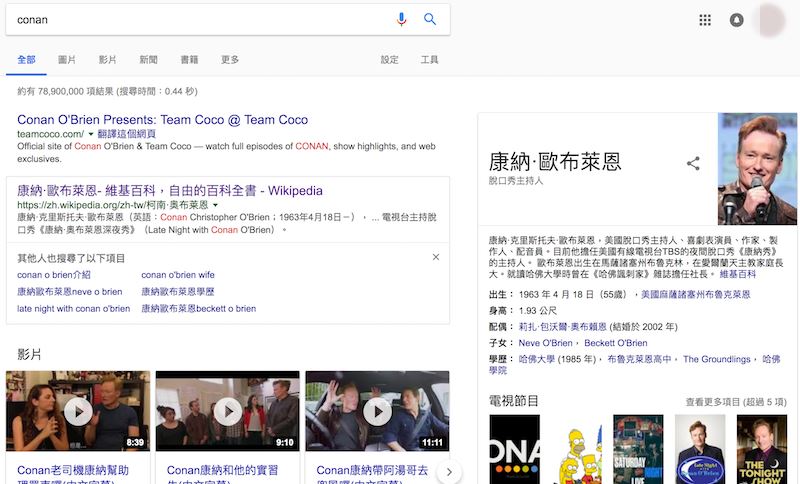Switch to the 新聞 tab
Image resolution: width=800 pixels, height=484 pixels.
coord(148,60)
